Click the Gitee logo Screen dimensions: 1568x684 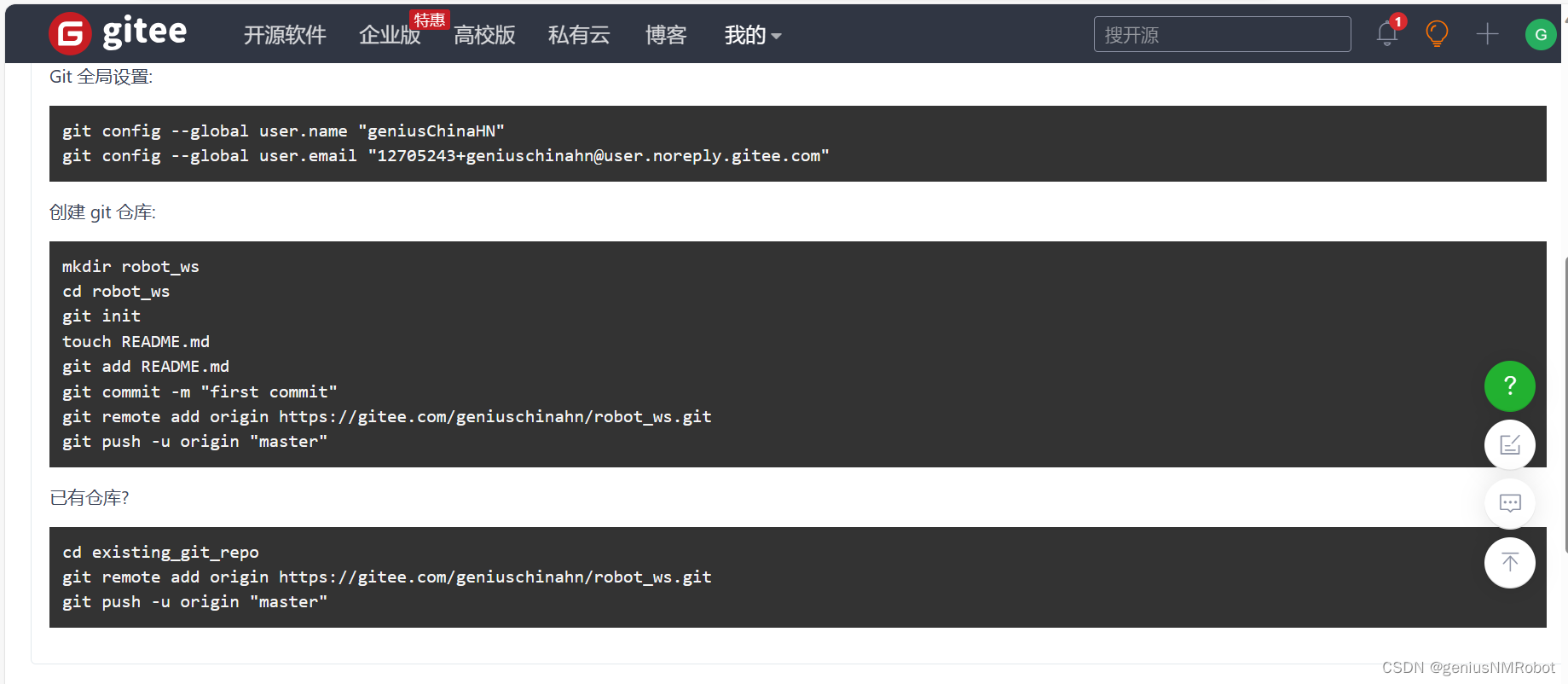(119, 34)
